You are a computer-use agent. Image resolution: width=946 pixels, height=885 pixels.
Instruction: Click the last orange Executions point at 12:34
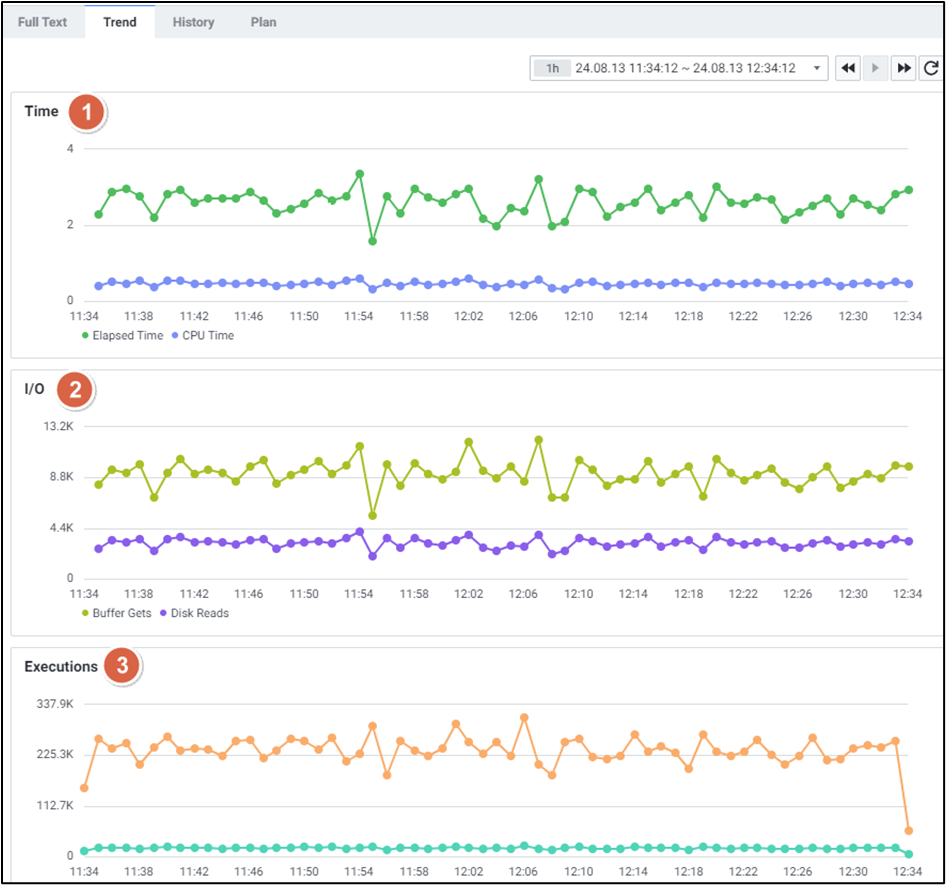[x=908, y=830]
